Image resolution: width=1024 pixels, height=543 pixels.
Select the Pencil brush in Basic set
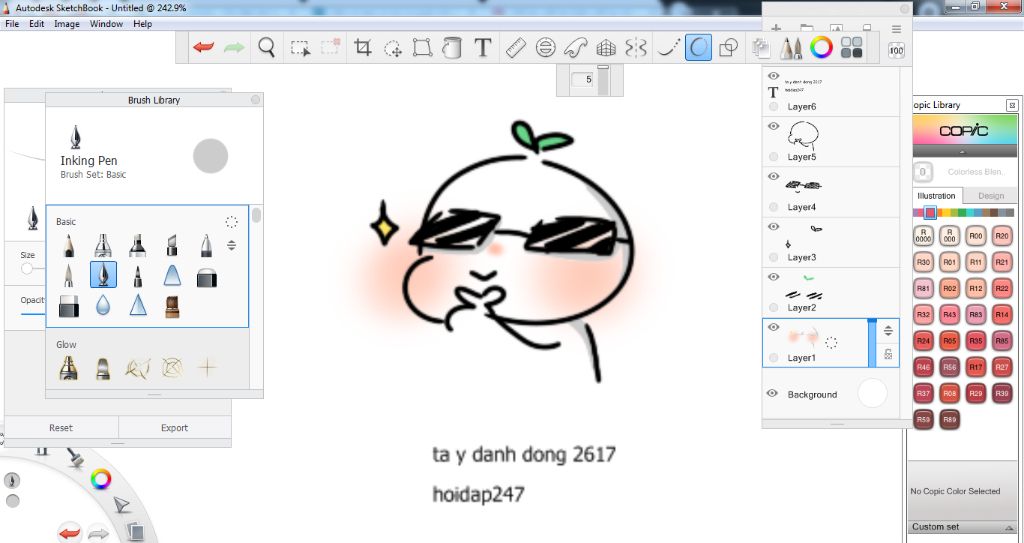click(69, 246)
